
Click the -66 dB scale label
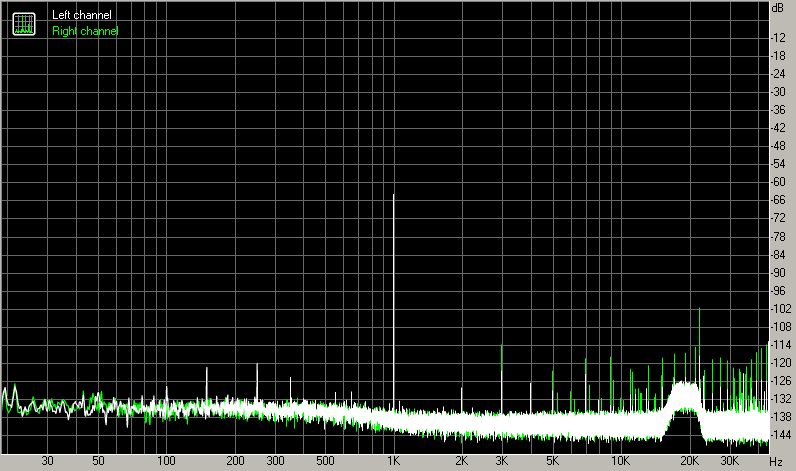(778, 200)
